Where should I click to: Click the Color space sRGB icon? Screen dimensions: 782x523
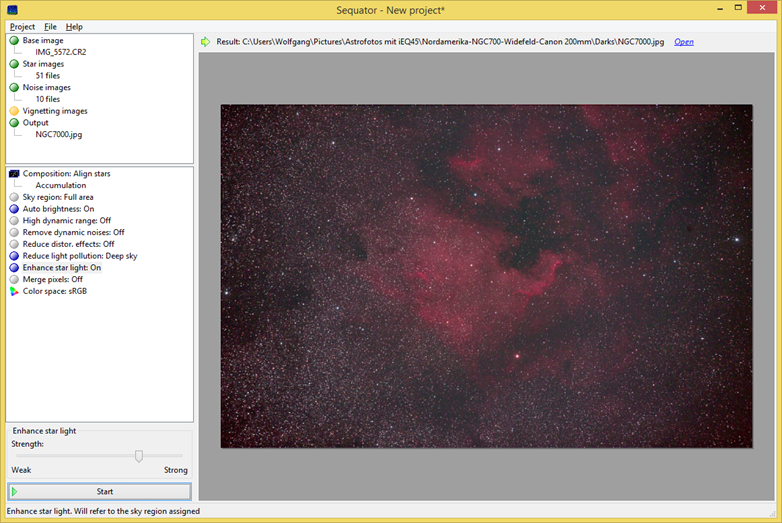pyautogui.click(x=14, y=291)
